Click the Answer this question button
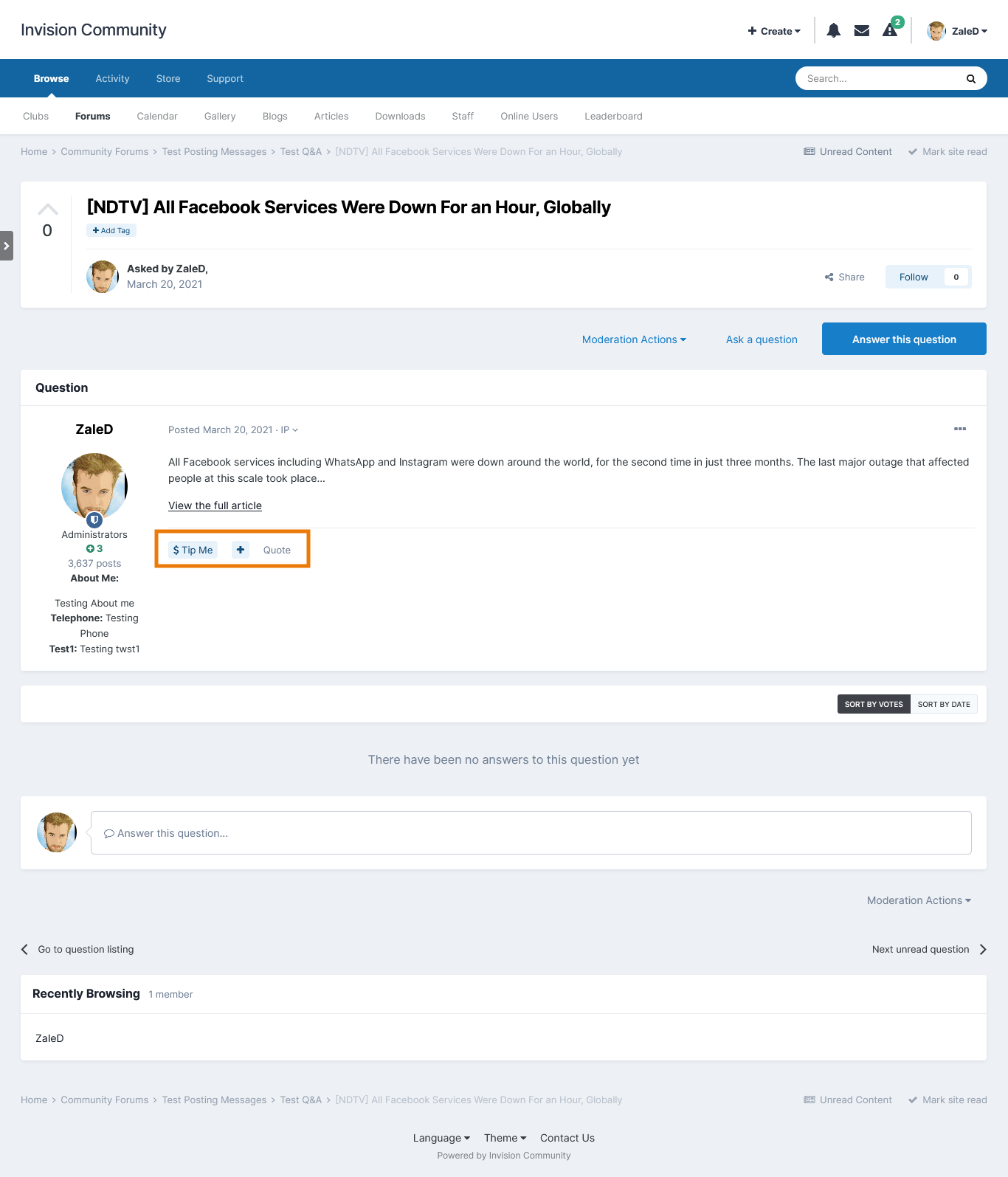Screen dimensions: 1008x1177 coord(904,339)
